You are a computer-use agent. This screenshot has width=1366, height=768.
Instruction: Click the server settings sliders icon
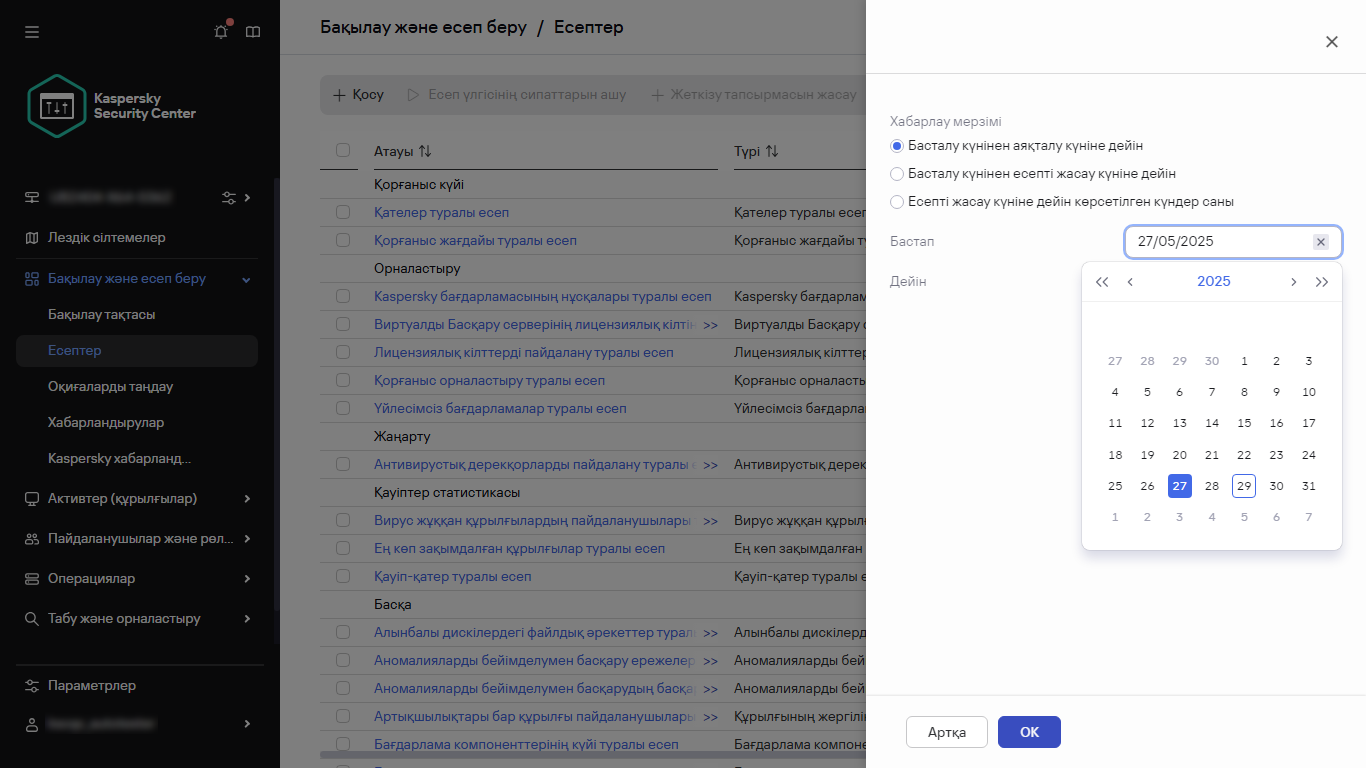click(229, 197)
